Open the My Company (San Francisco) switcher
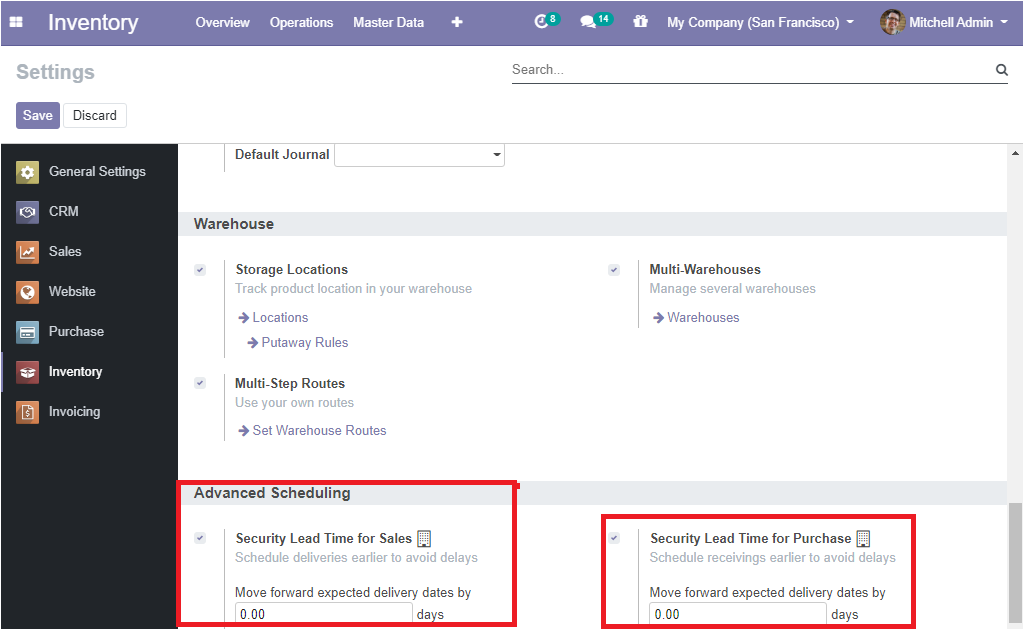1024x630 pixels. (760, 22)
